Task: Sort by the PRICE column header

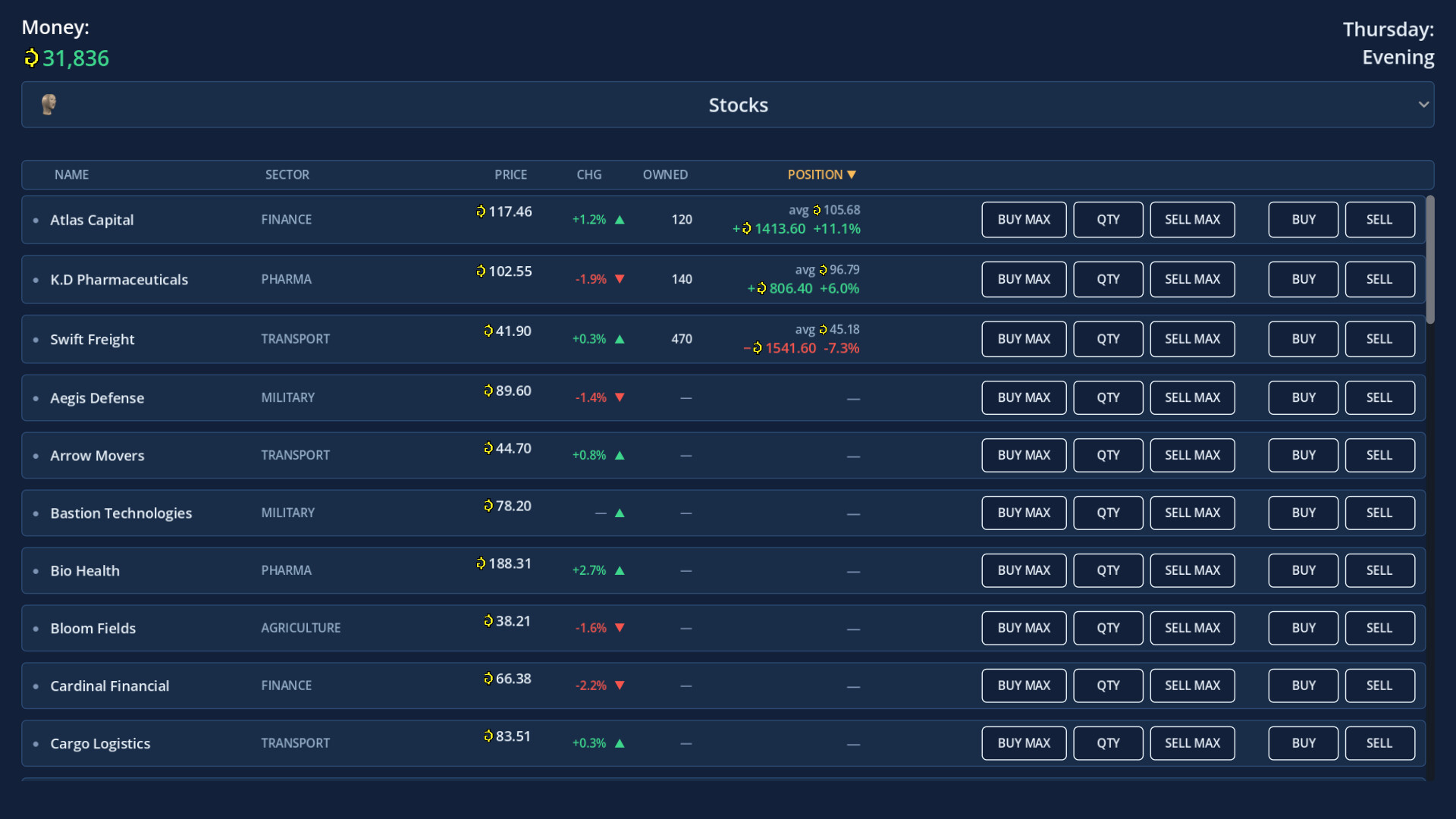Action: [510, 174]
